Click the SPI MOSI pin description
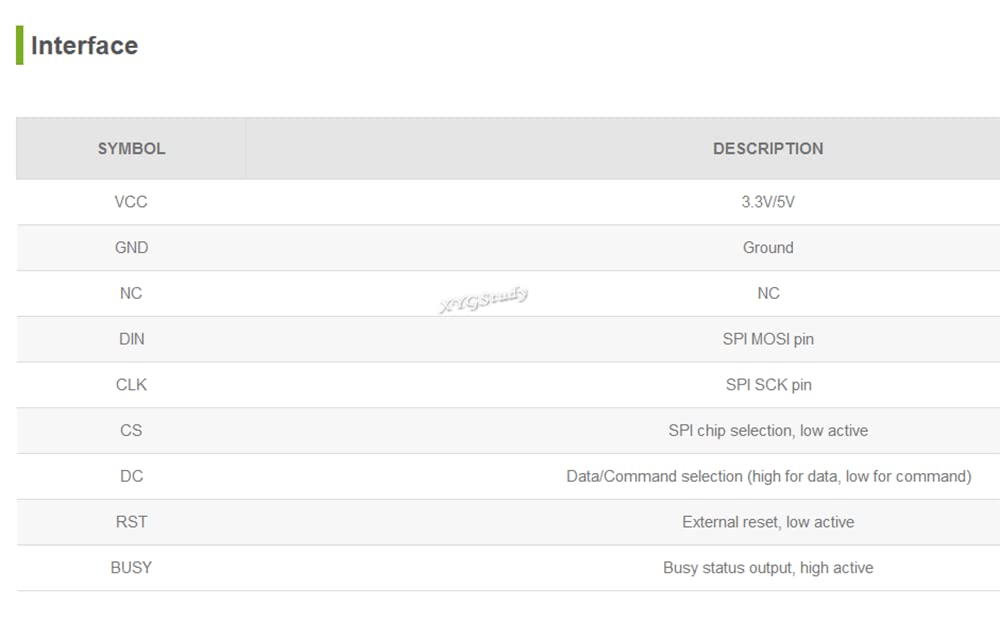This screenshot has height=621, width=1000. [x=768, y=339]
